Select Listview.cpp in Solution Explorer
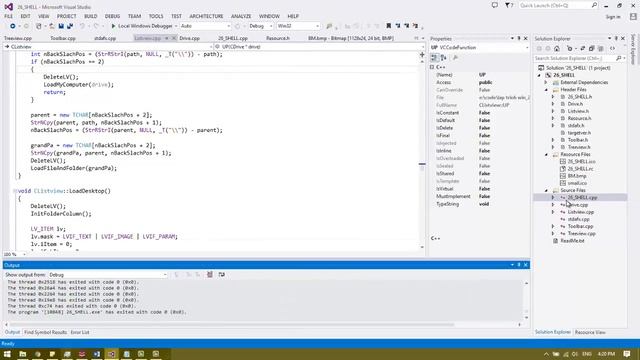 tap(580, 212)
